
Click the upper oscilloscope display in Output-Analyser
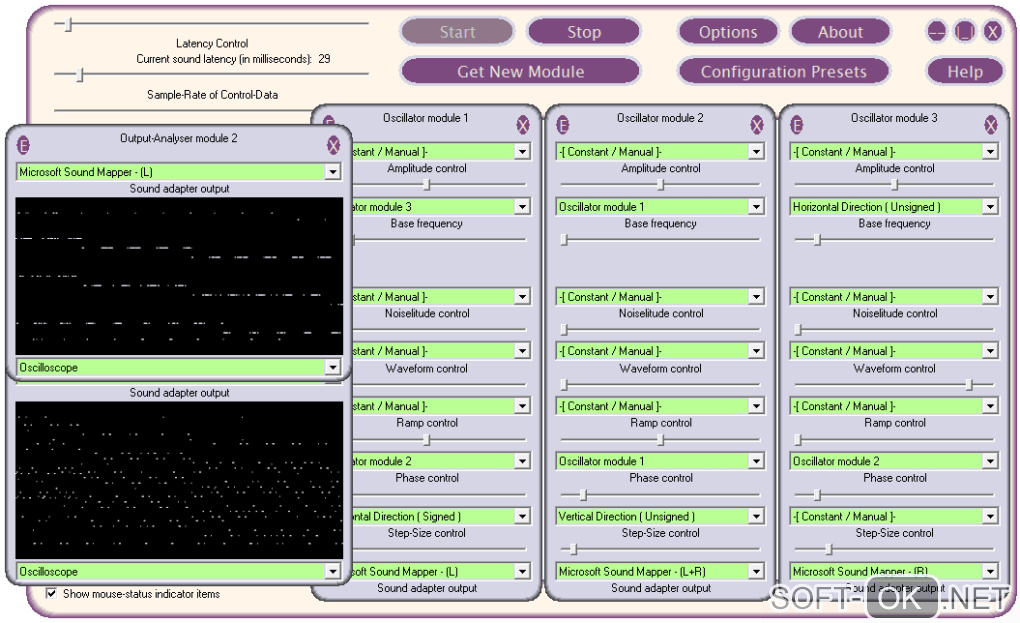pos(179,276)
